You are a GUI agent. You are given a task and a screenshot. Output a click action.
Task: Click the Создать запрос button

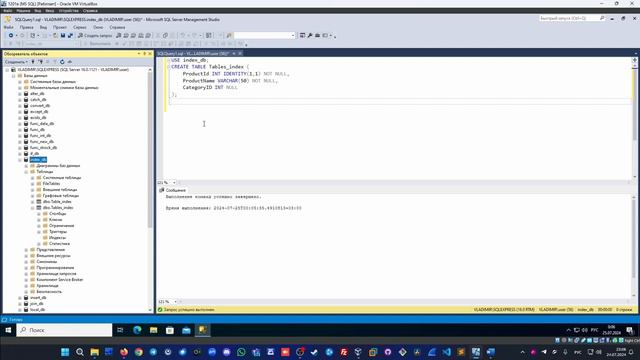click(95, 36)
